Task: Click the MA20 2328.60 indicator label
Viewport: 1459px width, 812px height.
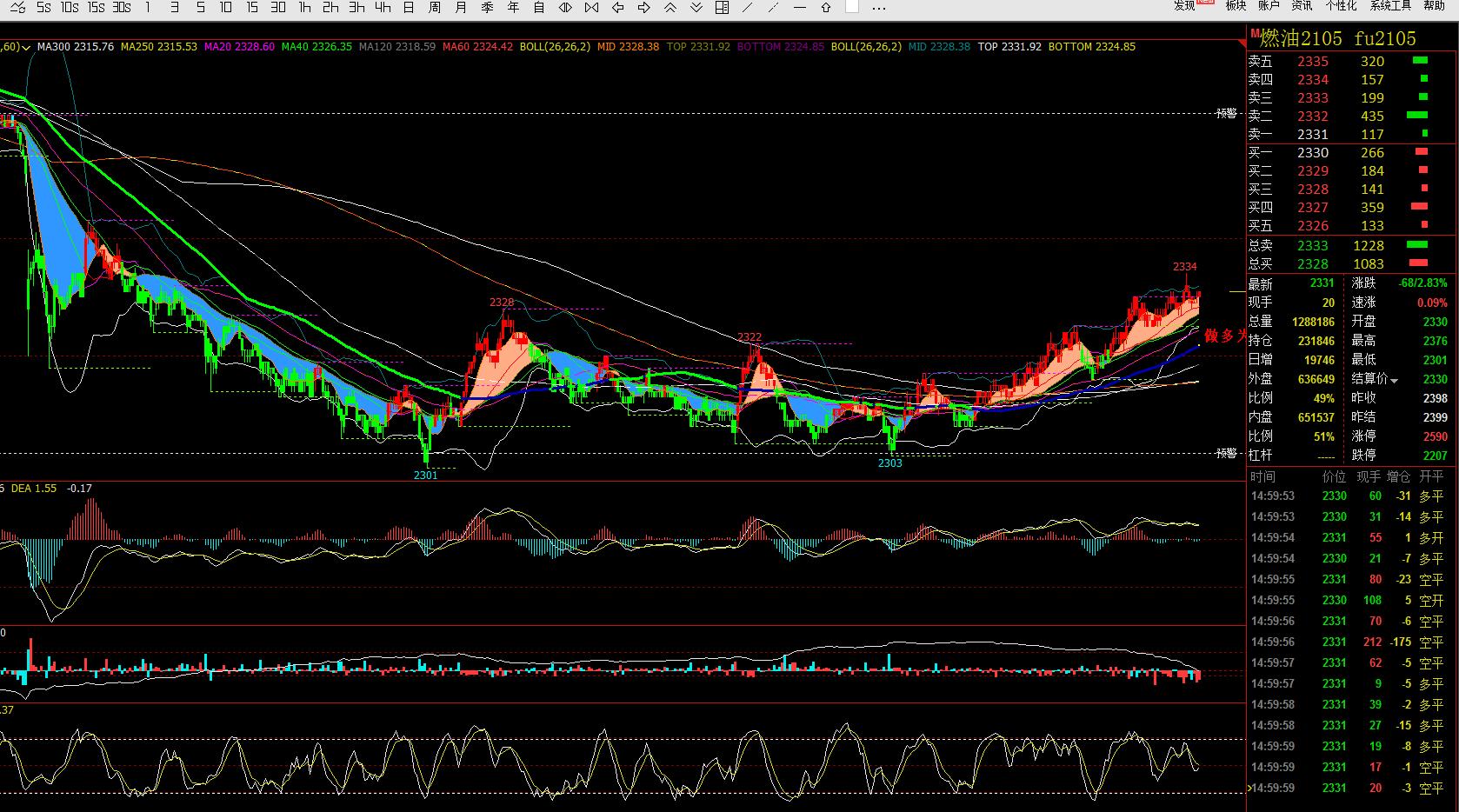Action: pos(239,47)
